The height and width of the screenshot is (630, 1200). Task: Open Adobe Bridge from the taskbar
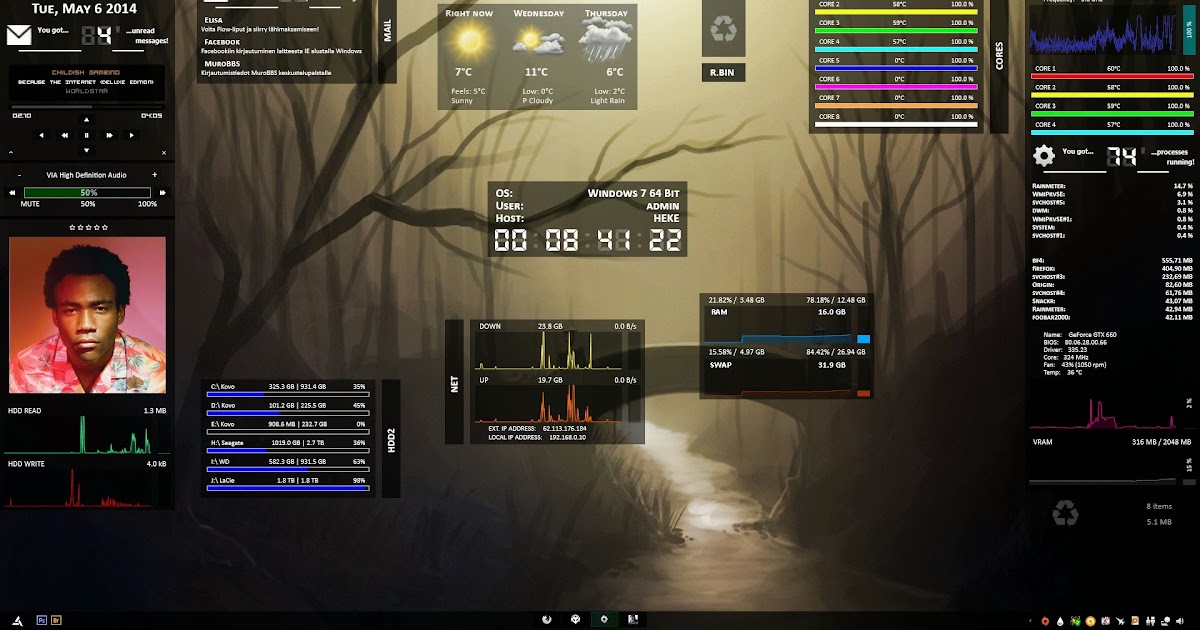coord(57,620)
